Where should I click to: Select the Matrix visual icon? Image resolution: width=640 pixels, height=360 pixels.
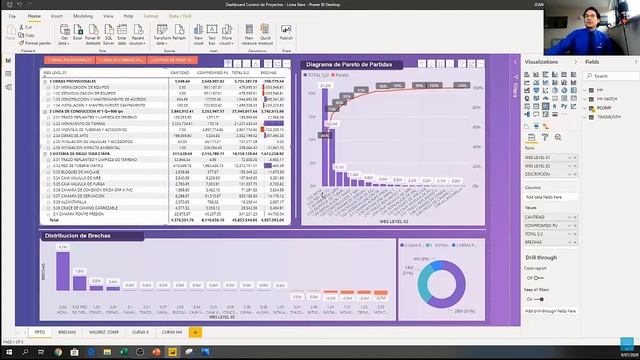545,106
